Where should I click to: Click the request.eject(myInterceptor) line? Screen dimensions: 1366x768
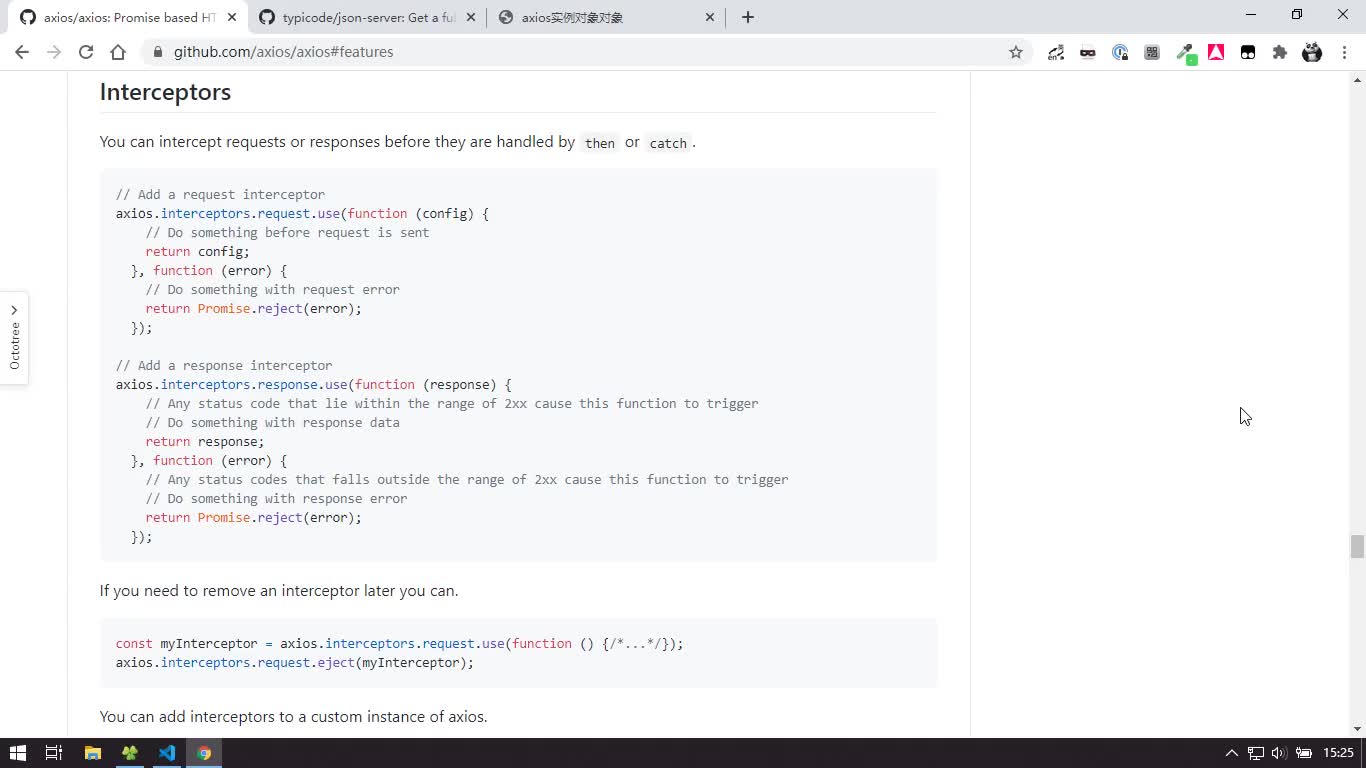295,663
